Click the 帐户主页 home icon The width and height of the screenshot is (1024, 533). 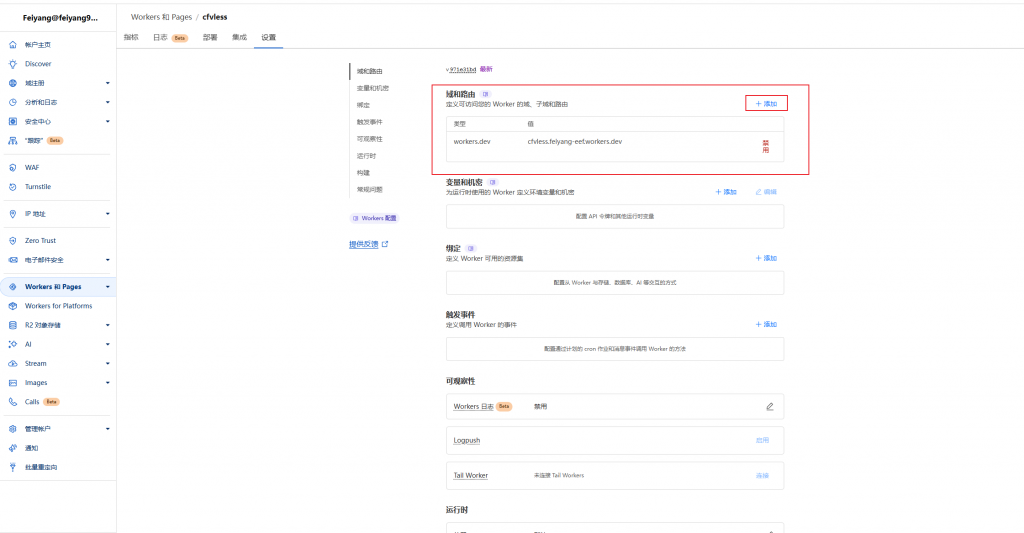12,45
